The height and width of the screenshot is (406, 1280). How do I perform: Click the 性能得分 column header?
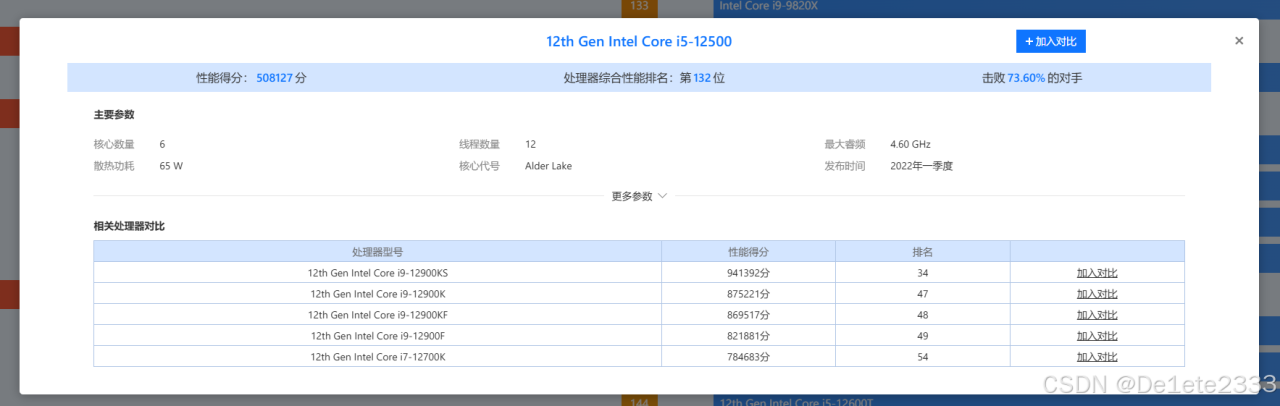[748, 251]
